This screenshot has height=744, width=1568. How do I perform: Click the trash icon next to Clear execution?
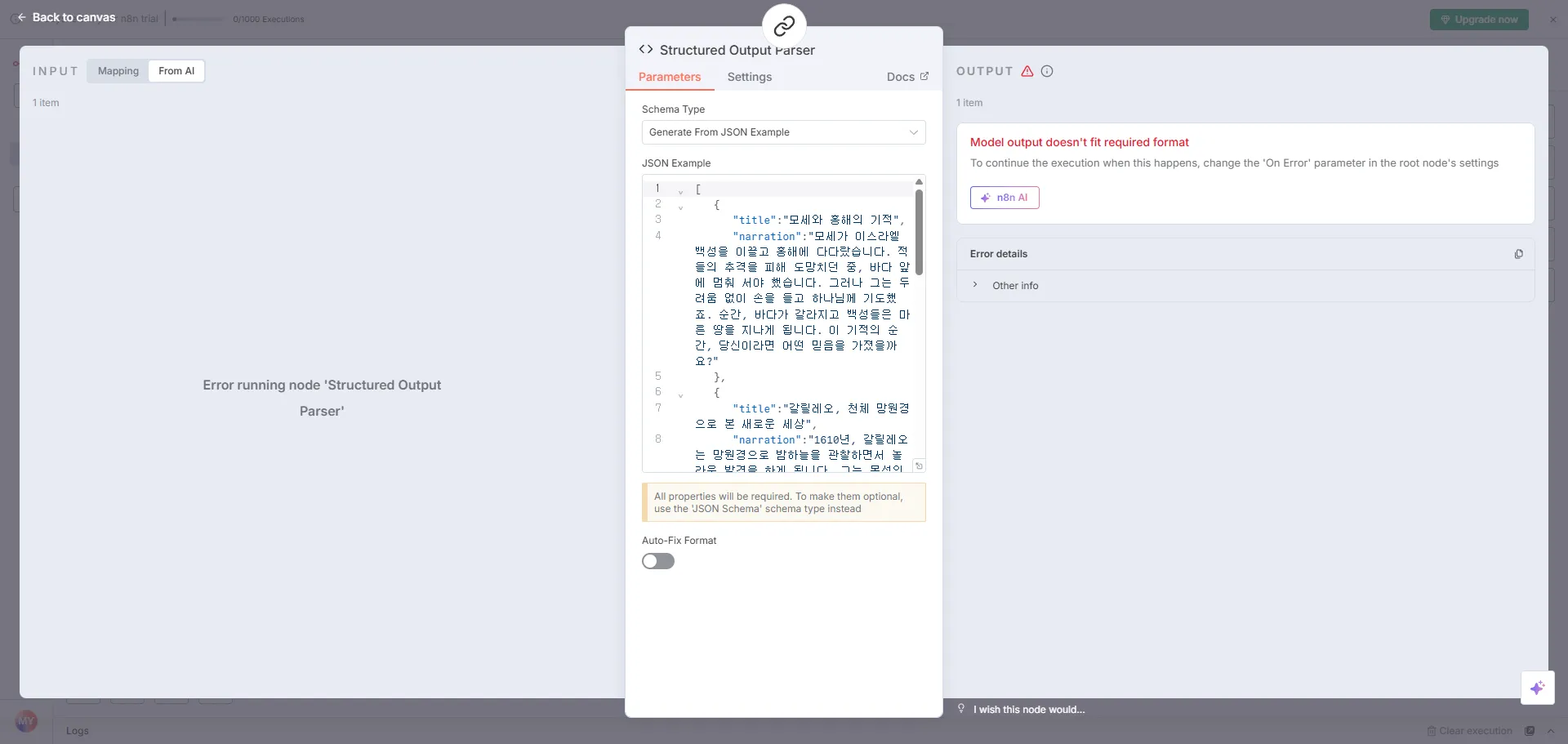[x=1432, y=731]
